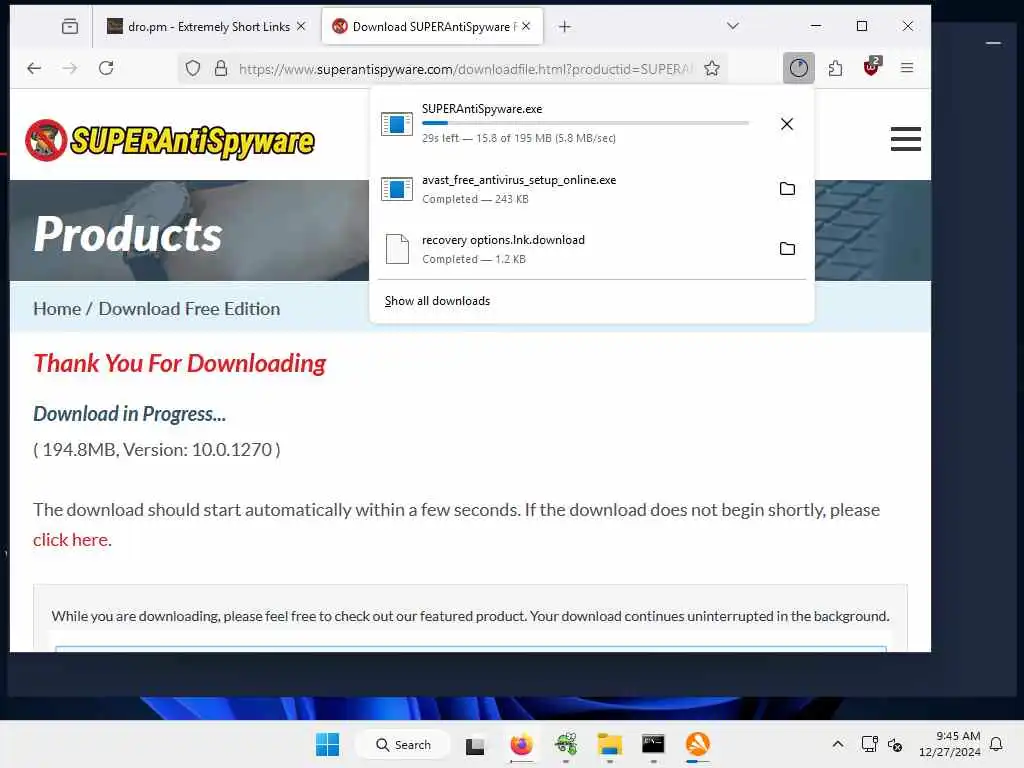Toggle the downloads panel toolbar button
The height and width of the screenshot is (768, 1024).
coord(799,68)
